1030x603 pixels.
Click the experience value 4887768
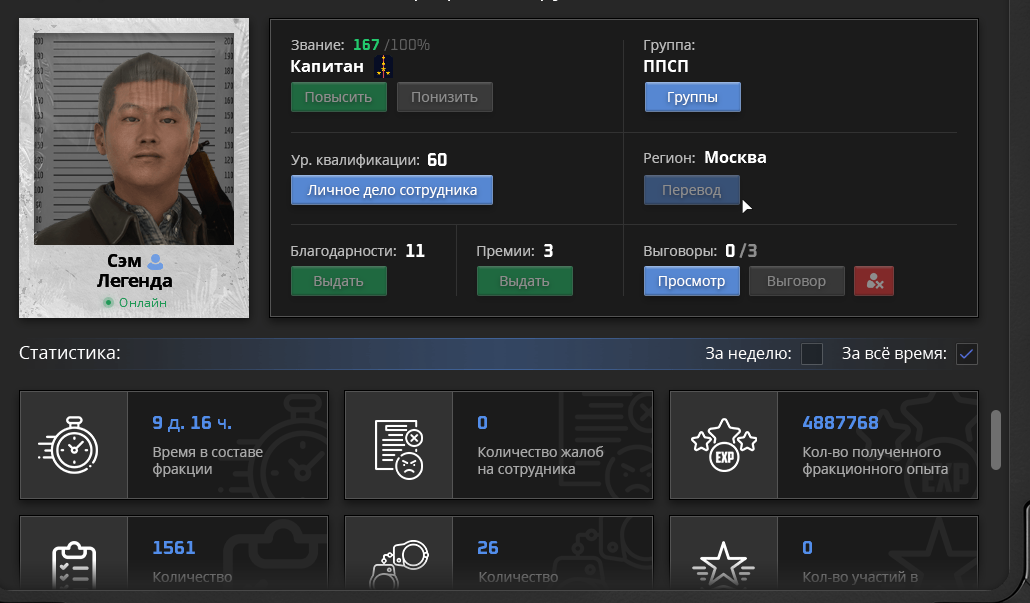point(840,423)
